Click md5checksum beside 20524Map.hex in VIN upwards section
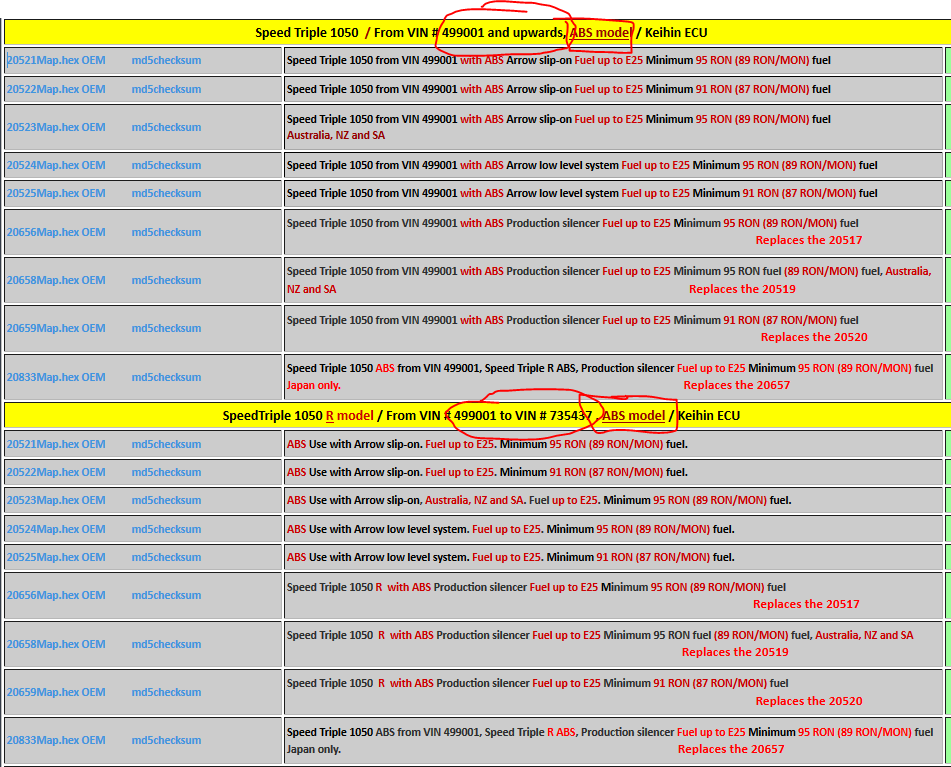Screen dimensions: 951x767 [166, 165]
